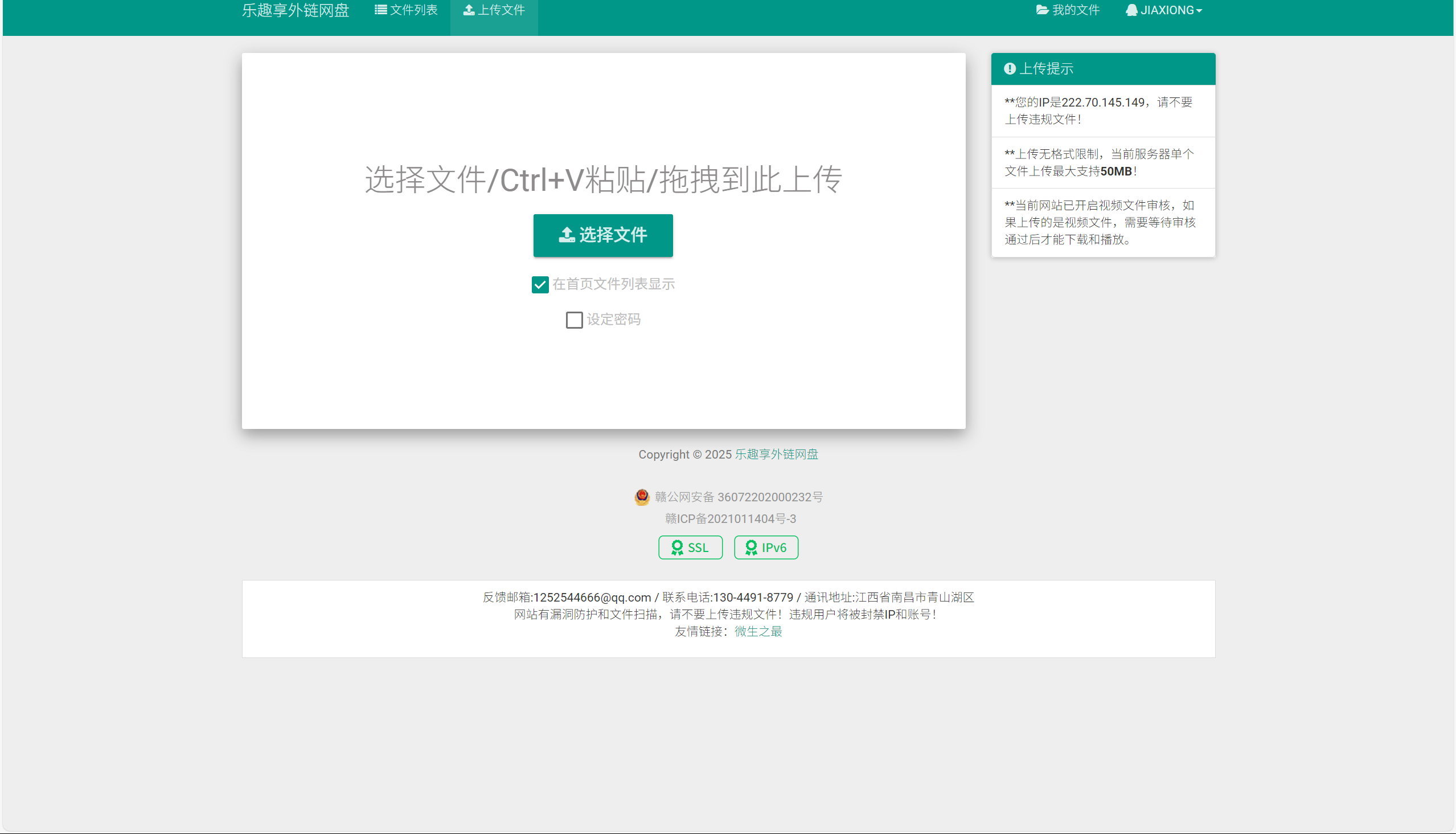Open the 文件列表 menu item
This screenshot has width=1456, height=834.
413,10
